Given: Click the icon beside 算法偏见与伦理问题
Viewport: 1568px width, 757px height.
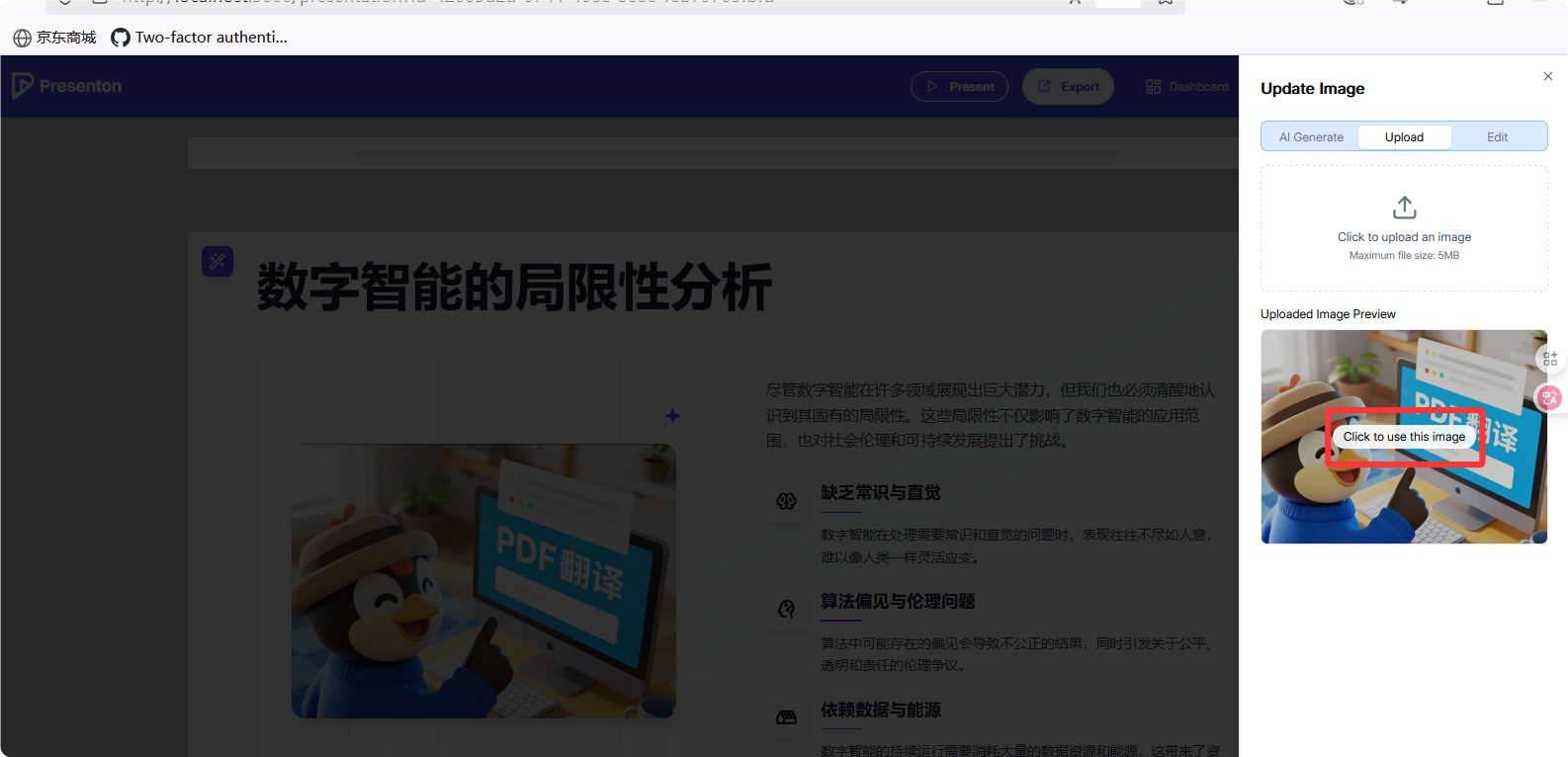Looking at the screenshot, I should [787, 610].
